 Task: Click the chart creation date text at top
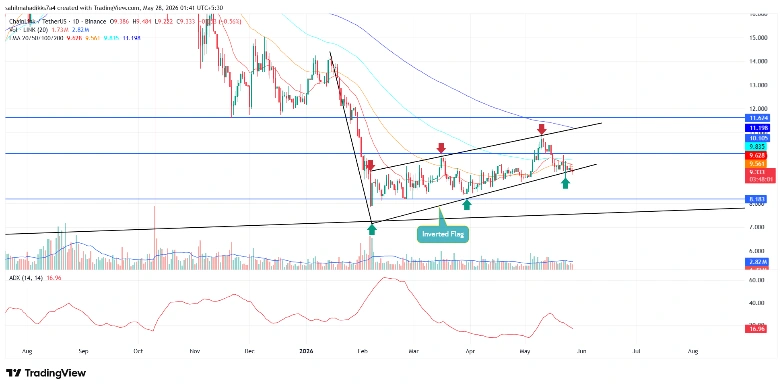(113, 7)
